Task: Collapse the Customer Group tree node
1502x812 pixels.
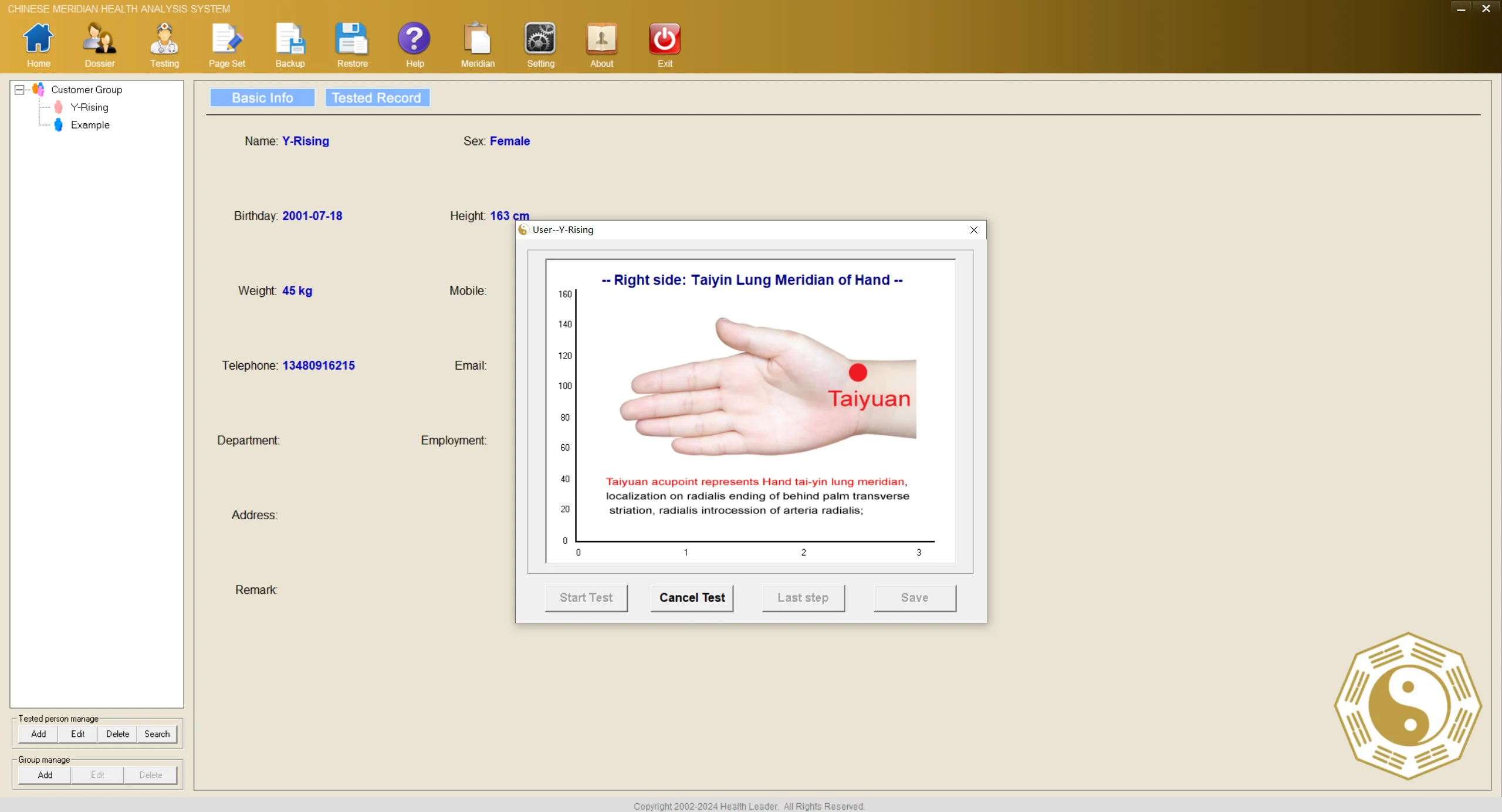Action: point(19,90)
